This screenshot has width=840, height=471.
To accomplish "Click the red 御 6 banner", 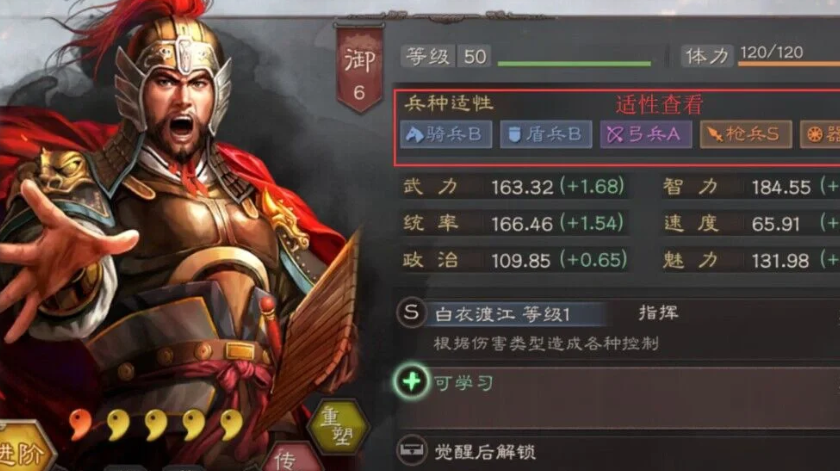I will pyautogui.click(x=359, y=69).
